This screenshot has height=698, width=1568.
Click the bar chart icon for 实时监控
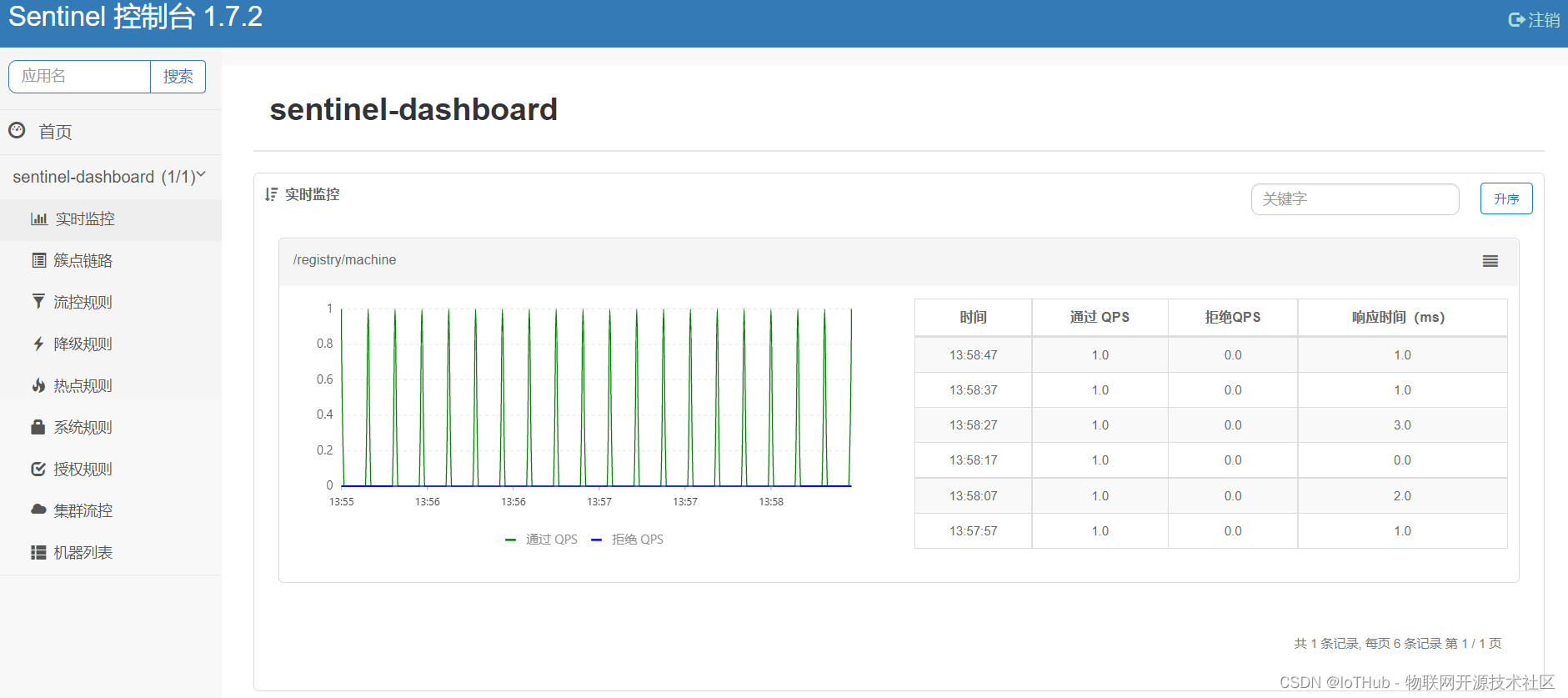[x=39, y=218]
